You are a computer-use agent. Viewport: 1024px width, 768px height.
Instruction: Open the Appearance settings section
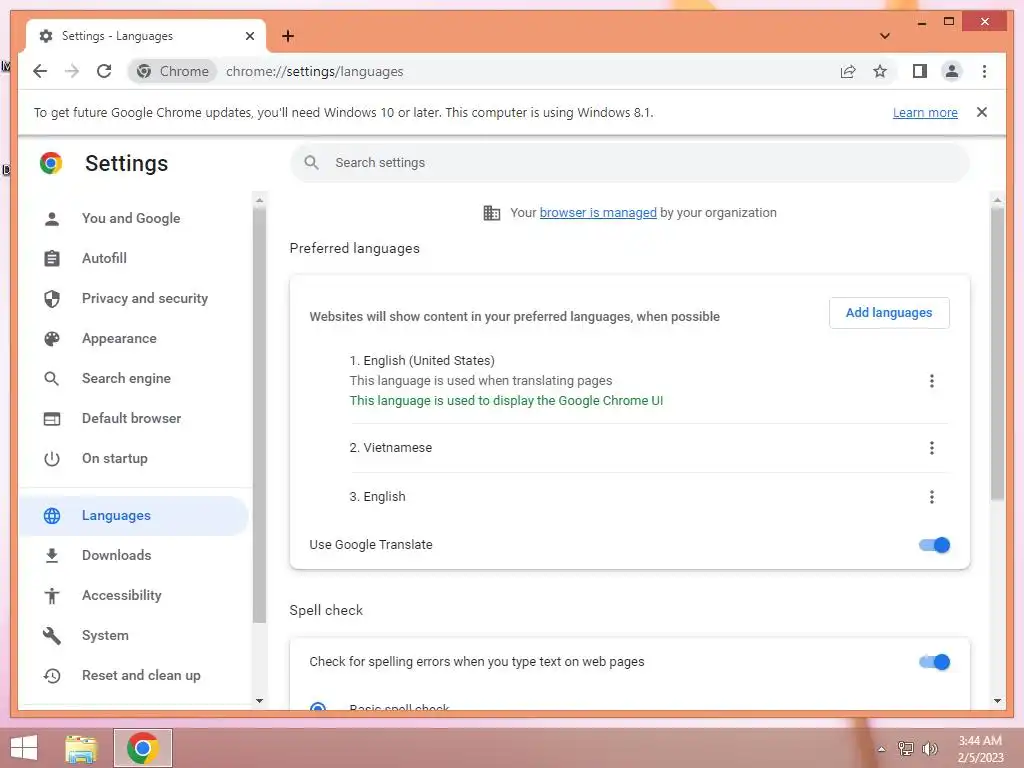(134, 338)
